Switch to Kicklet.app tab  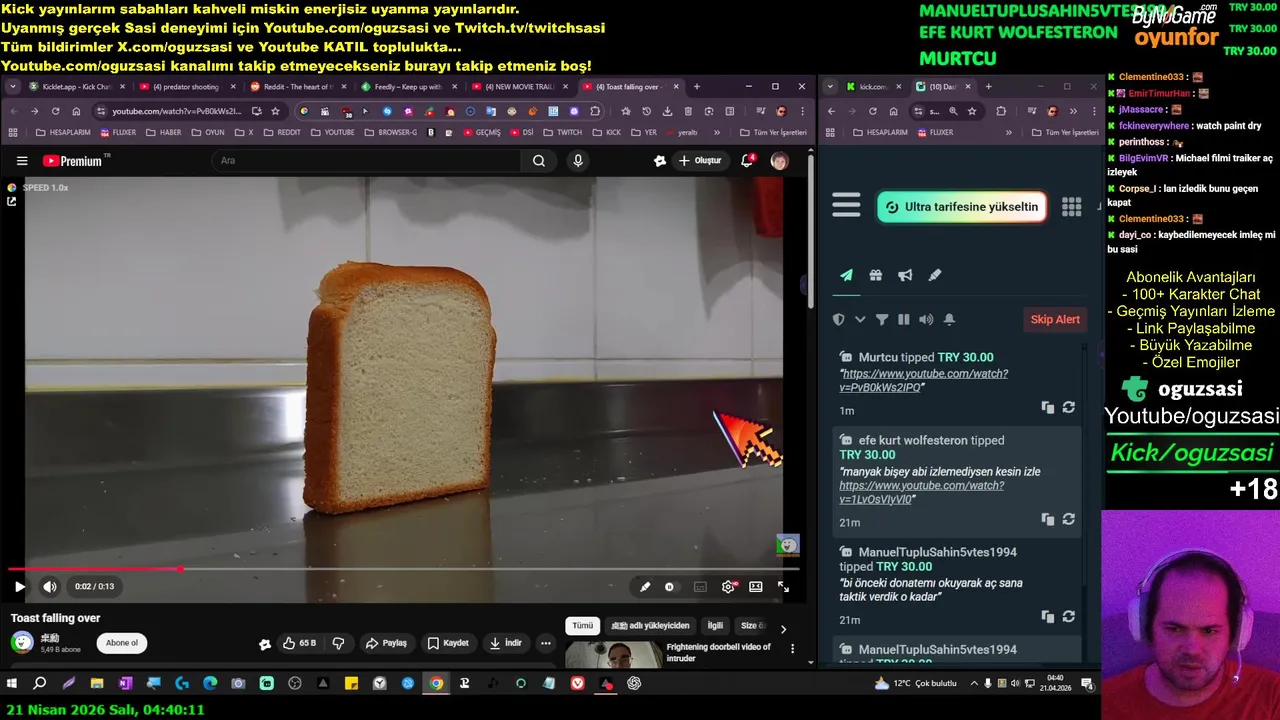click(75, 87)
